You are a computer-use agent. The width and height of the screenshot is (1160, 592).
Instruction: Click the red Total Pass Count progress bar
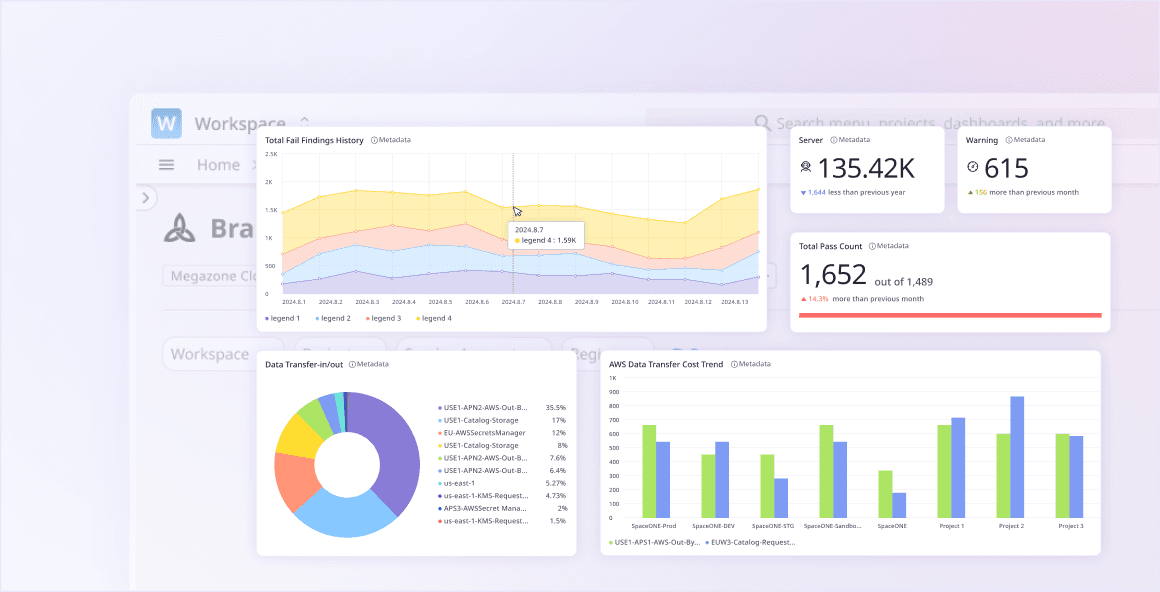(950, 315)
